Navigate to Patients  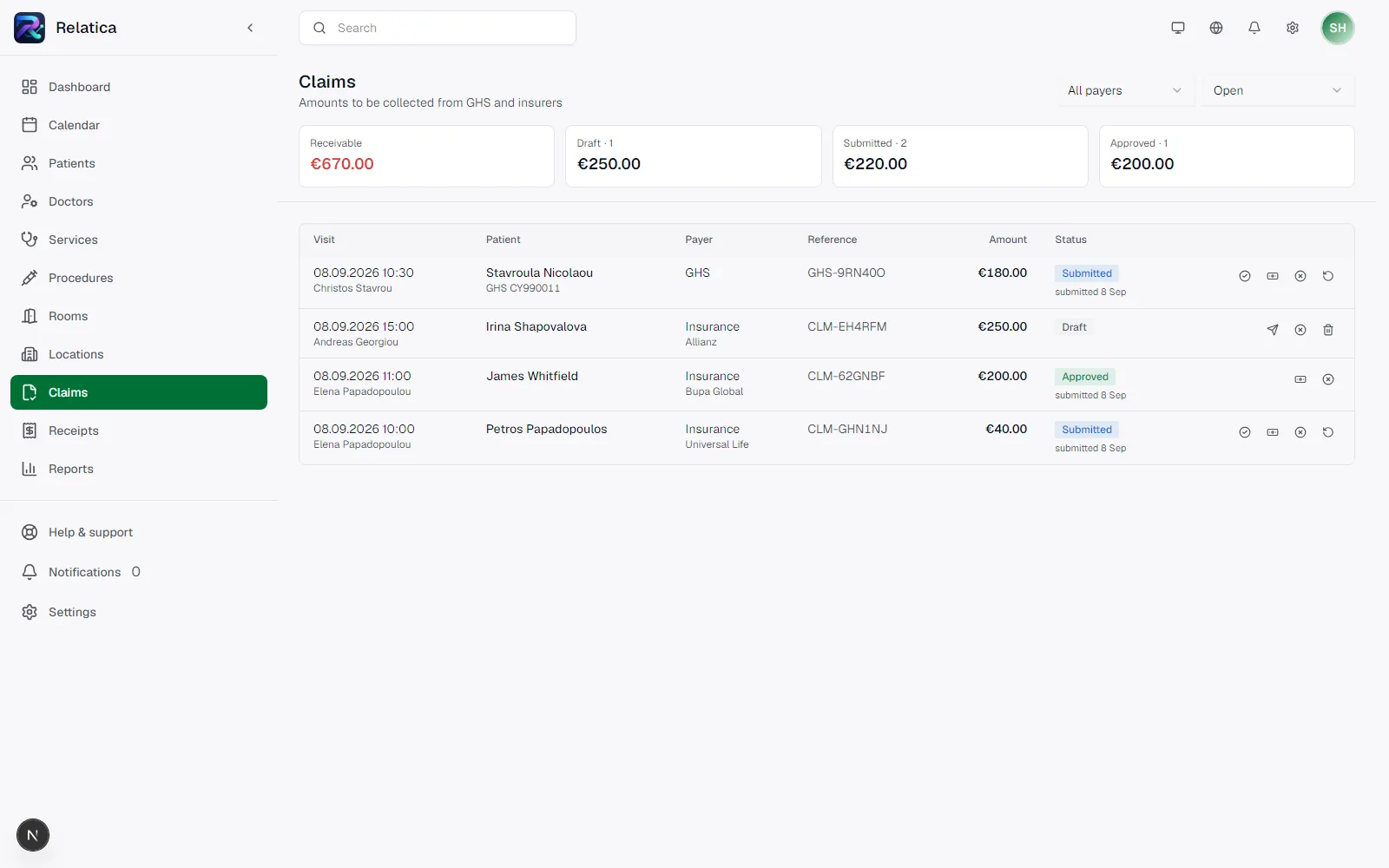139,163
